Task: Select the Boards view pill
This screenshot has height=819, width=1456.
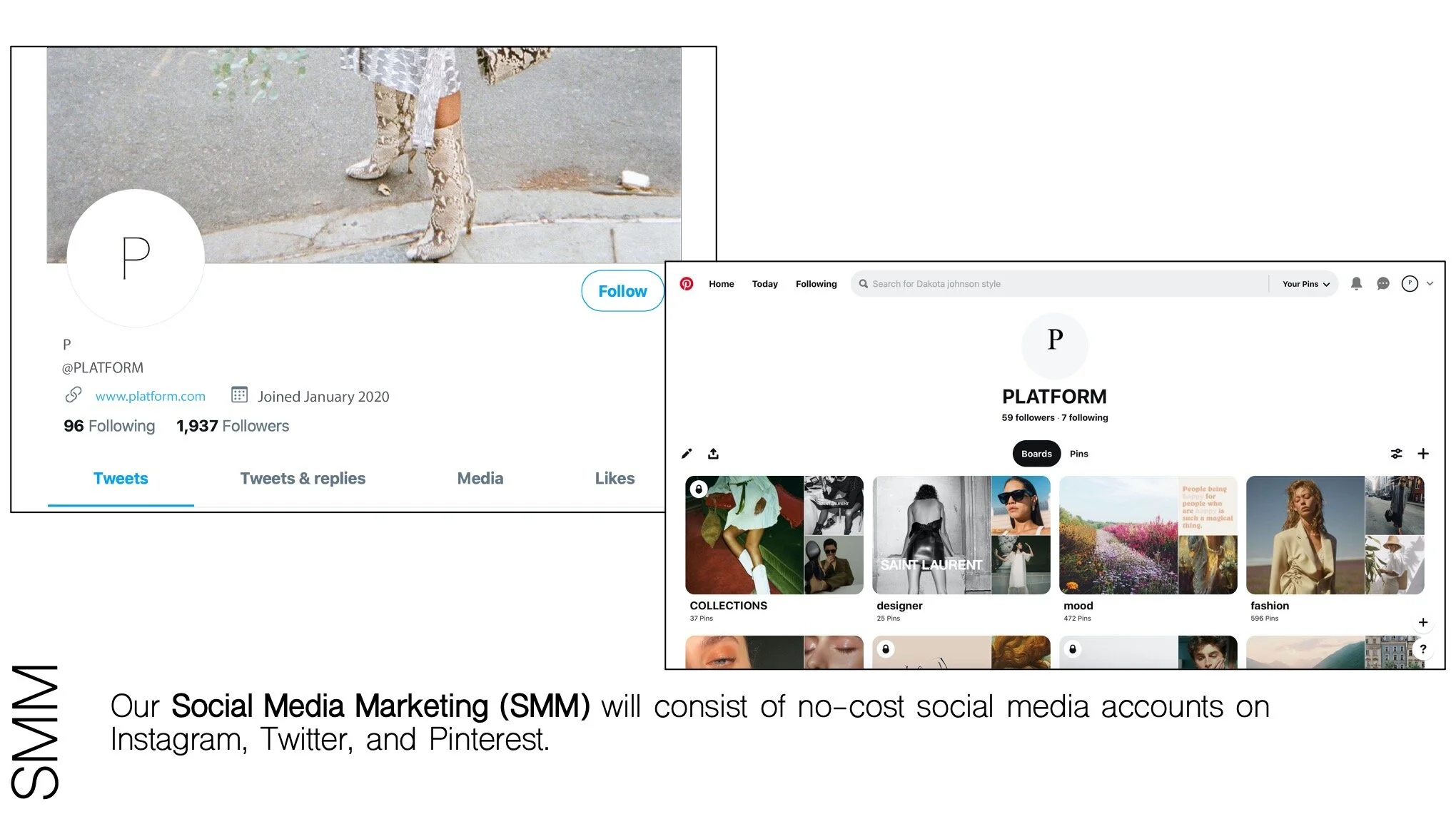Action: (x=1036, y=454)
